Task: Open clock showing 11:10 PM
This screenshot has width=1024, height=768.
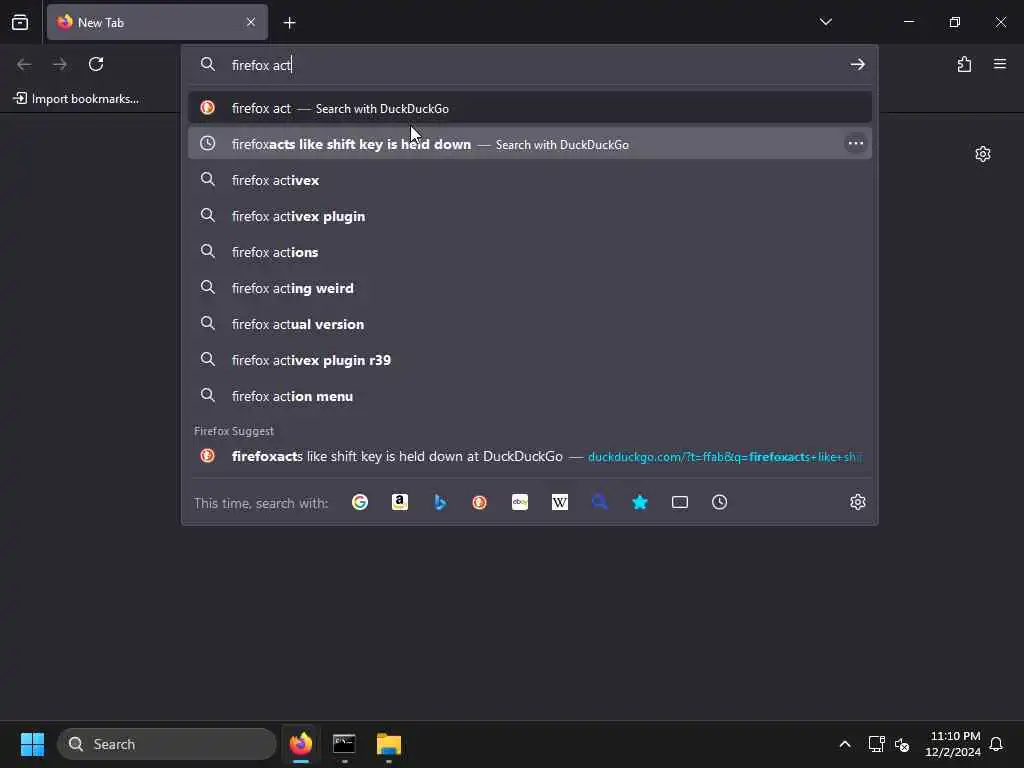Action: 953,744
